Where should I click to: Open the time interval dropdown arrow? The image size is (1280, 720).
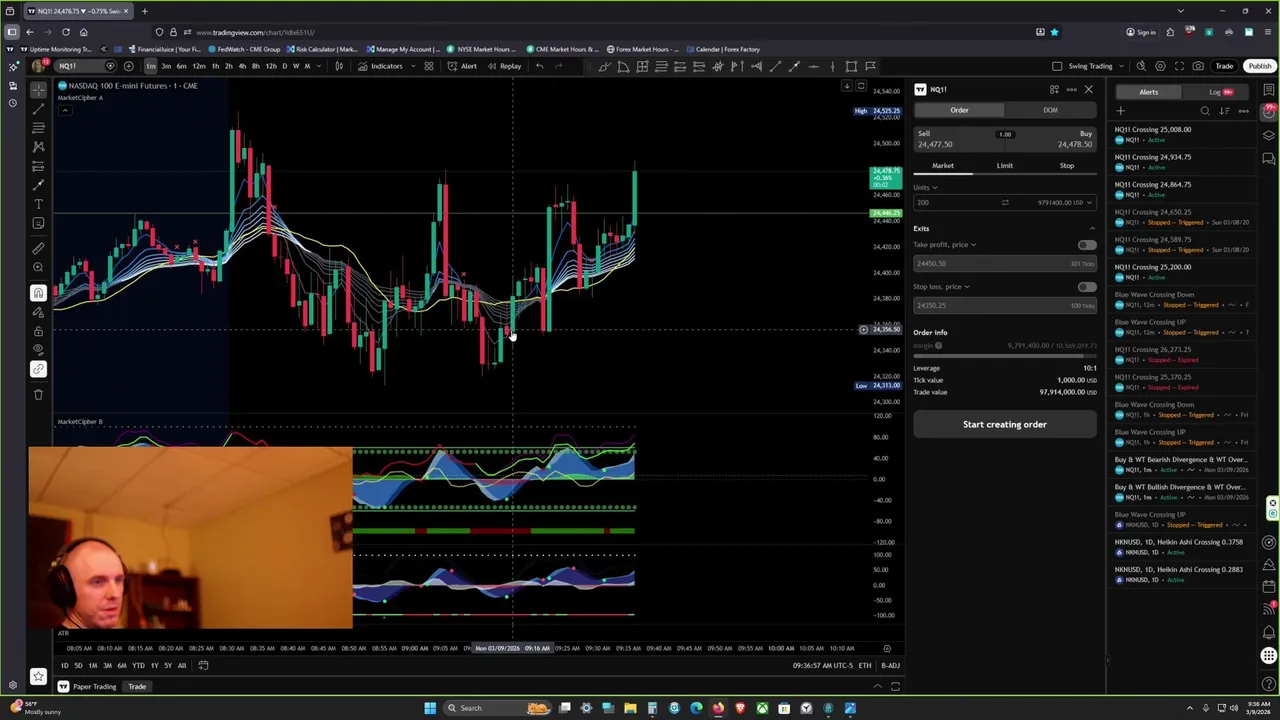(319, 66)
